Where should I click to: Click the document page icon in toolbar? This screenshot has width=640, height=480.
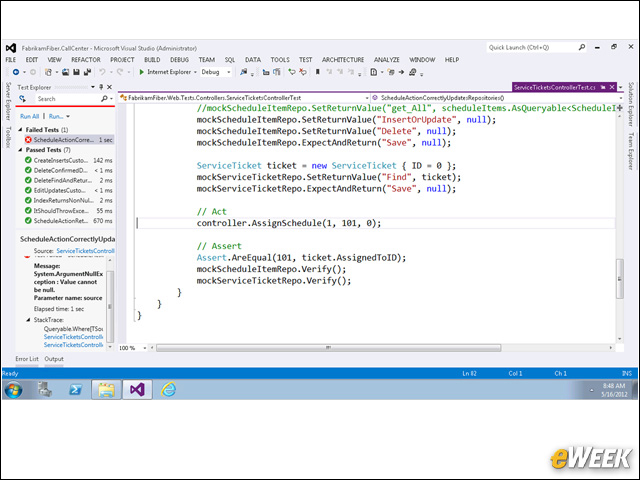[x=373, y=72]
